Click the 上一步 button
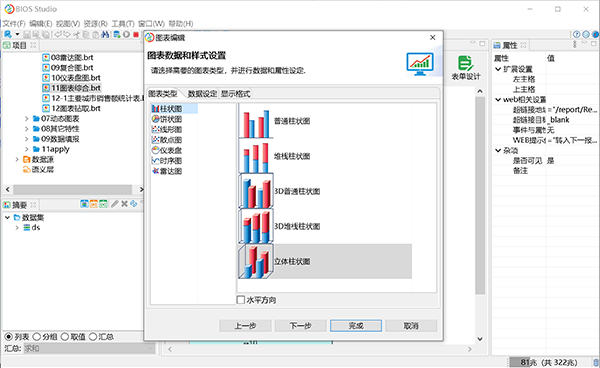The height and width of the screenshot is (368, 600). click(245, 326)
